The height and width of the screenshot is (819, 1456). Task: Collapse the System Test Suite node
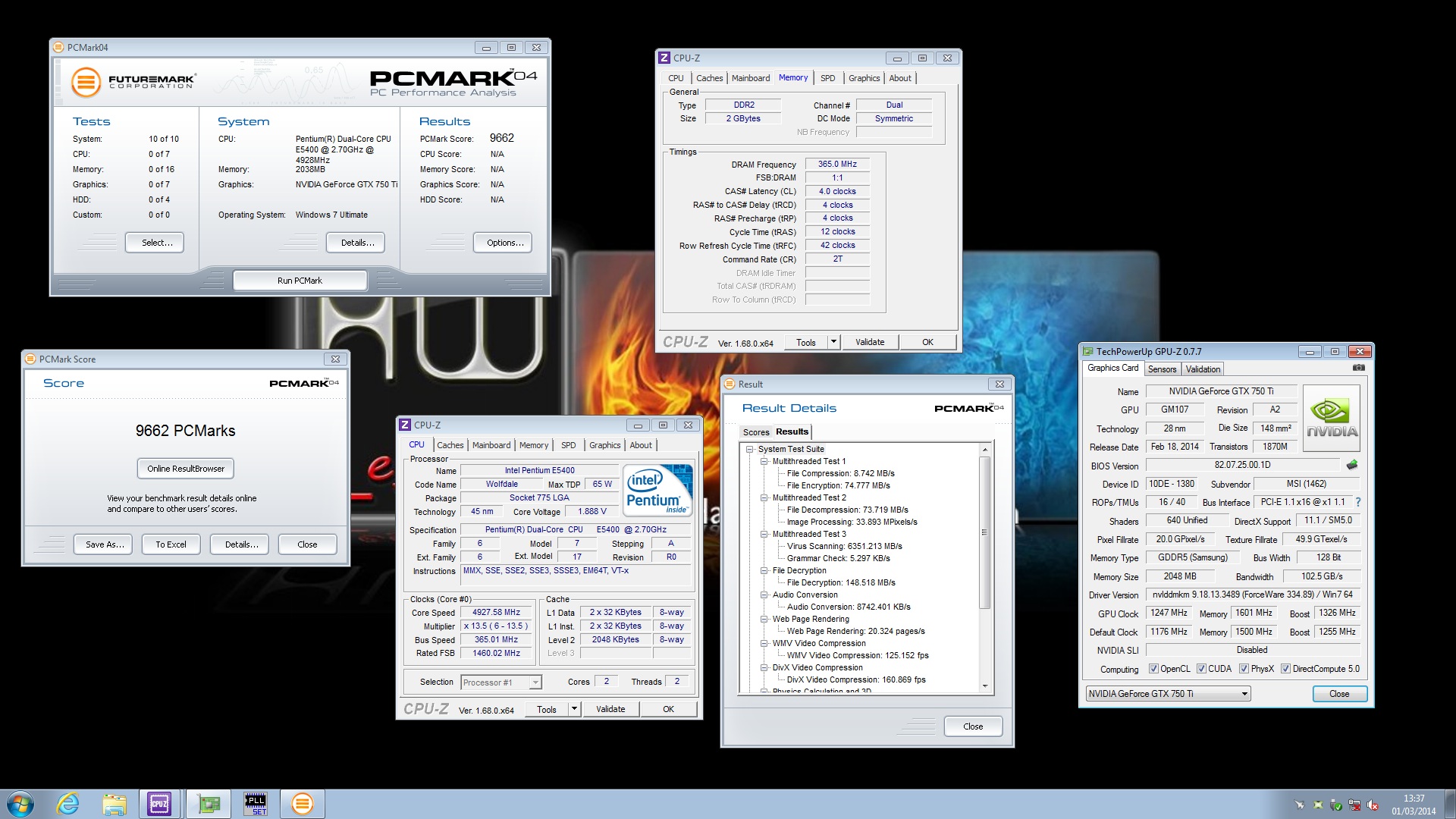tap(749, 449)
